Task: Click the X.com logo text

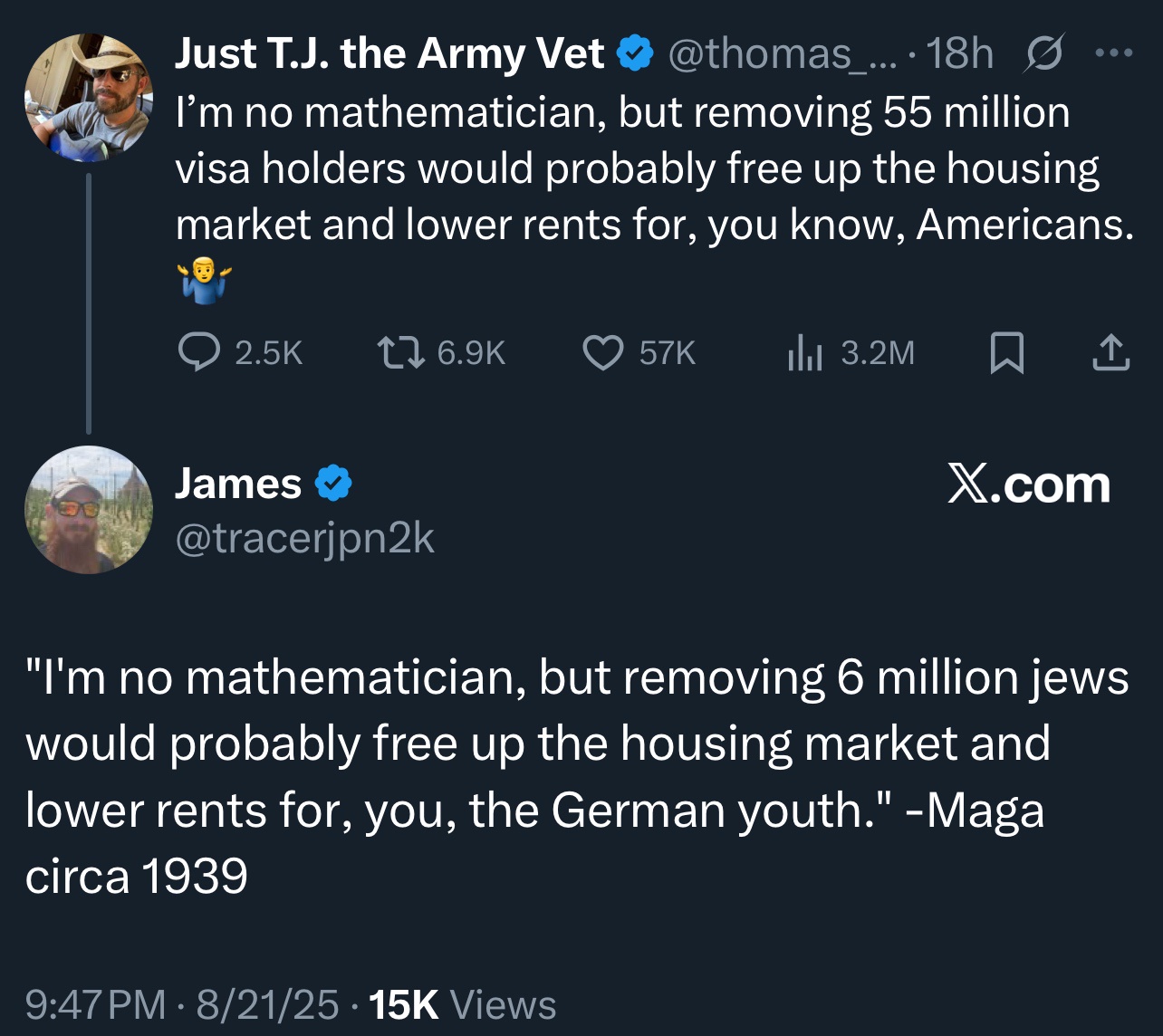Action: click(1028, 484)
